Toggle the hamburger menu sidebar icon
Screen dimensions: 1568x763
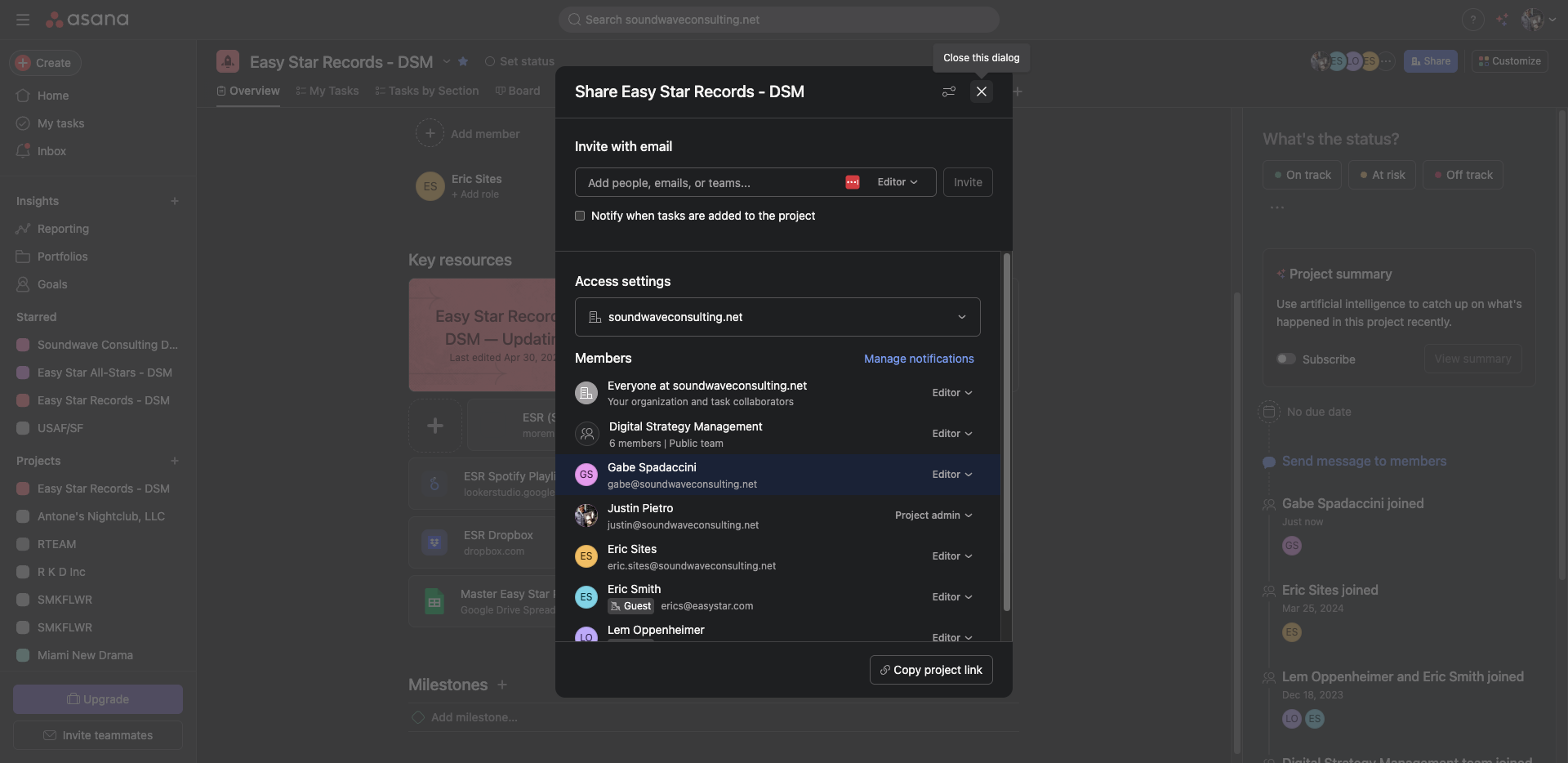[23, 20]
